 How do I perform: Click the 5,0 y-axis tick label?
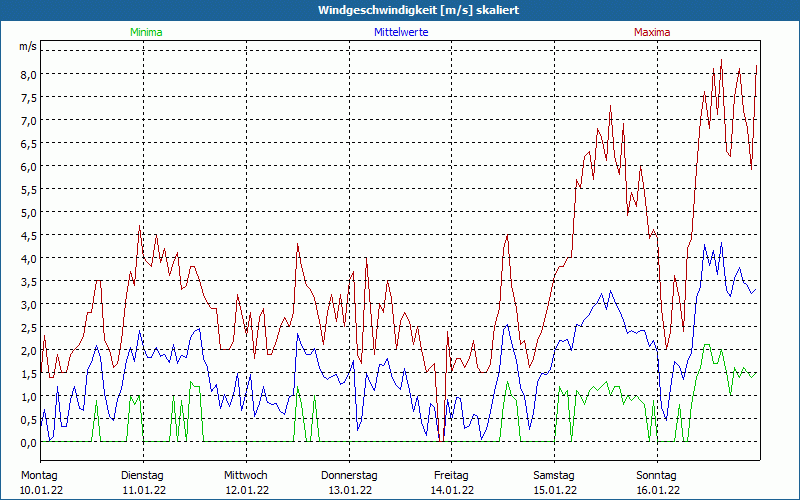(x=27, y=212)
